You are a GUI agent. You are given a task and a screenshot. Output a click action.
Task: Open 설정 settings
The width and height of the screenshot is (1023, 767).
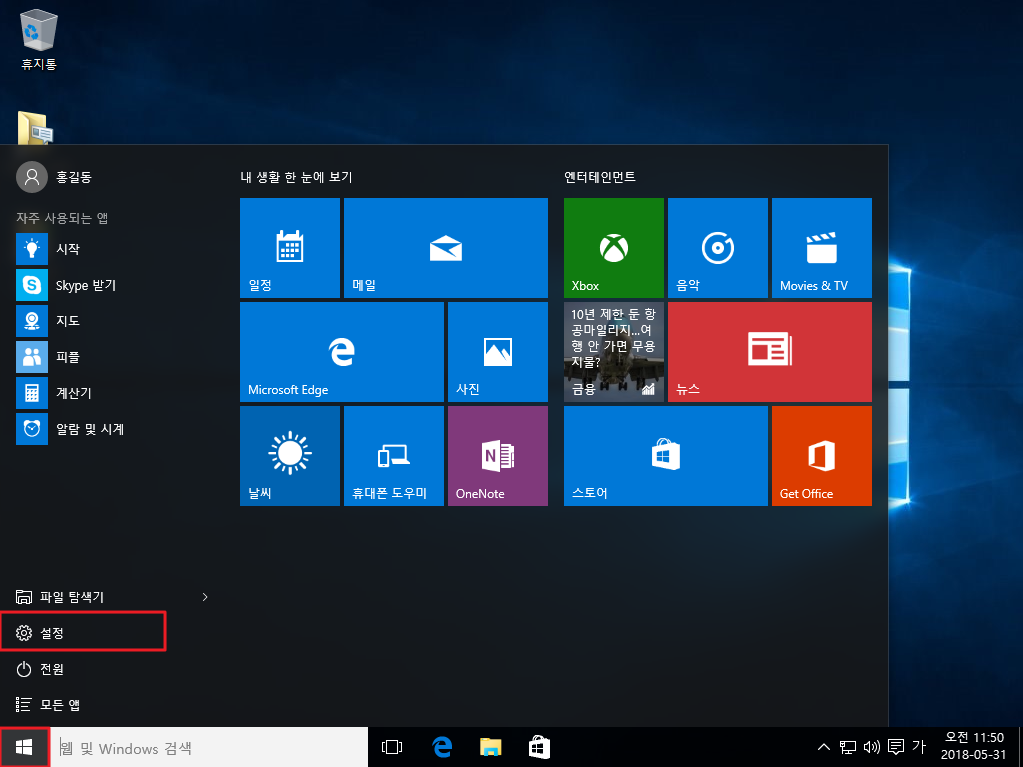[x=83, y=633]
